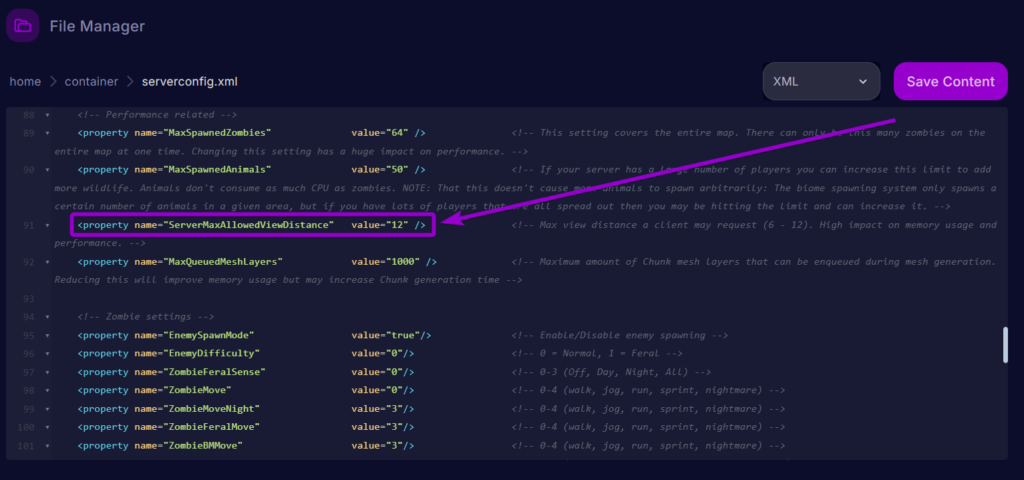The image size is (1024, 480).
Task: Collapse fold arrow on line 90
Action: [47, 170]
